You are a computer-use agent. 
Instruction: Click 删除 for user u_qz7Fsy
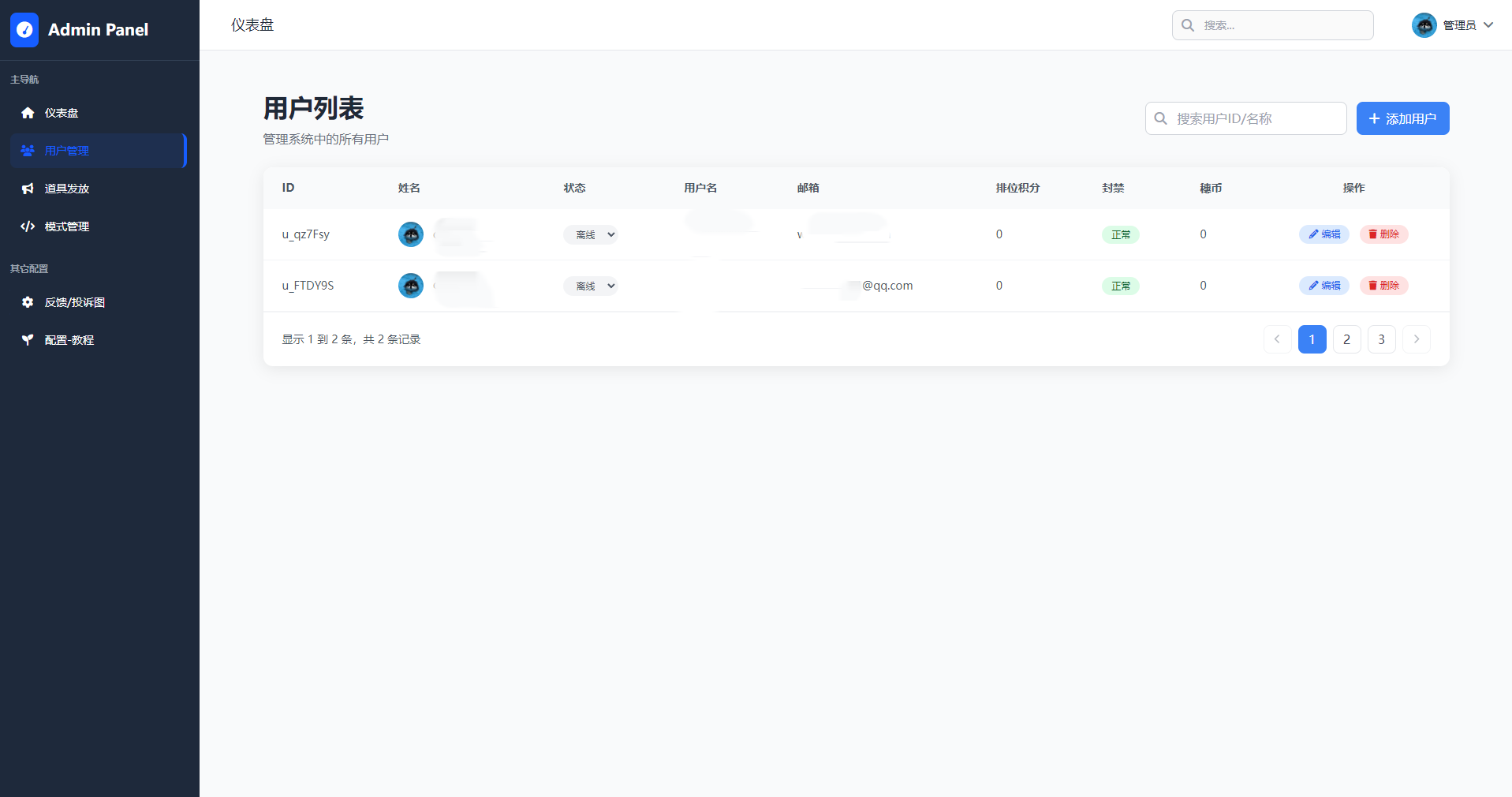click(x=1383, y=234)
